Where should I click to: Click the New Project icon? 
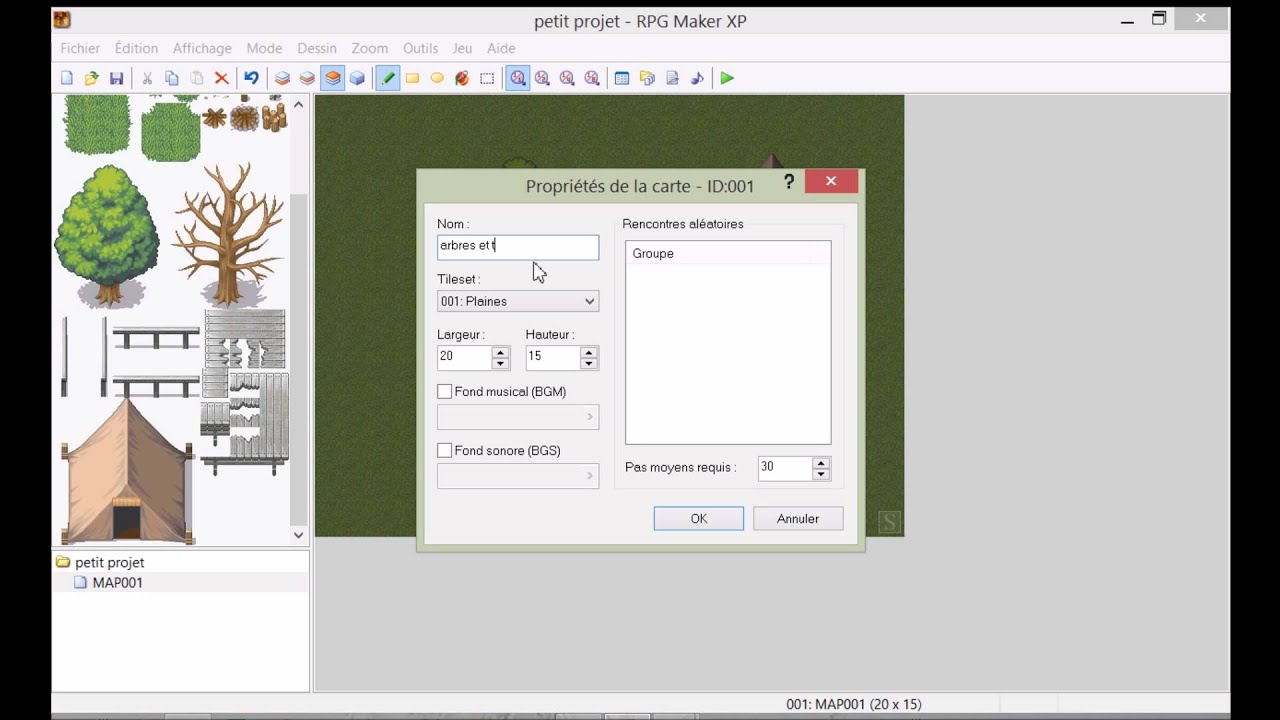pos(67,78)
